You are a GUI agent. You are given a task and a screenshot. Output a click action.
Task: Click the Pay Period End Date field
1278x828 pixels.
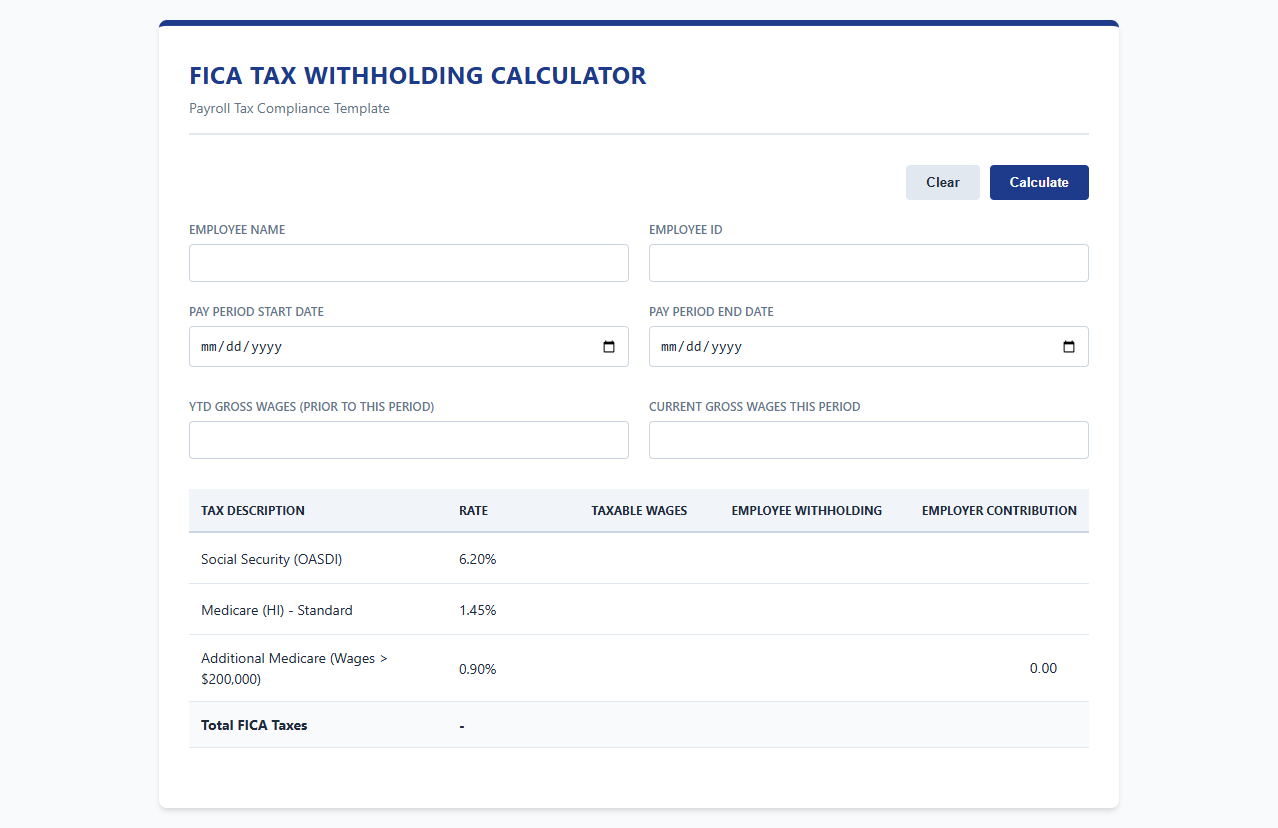tap(869, 346)
